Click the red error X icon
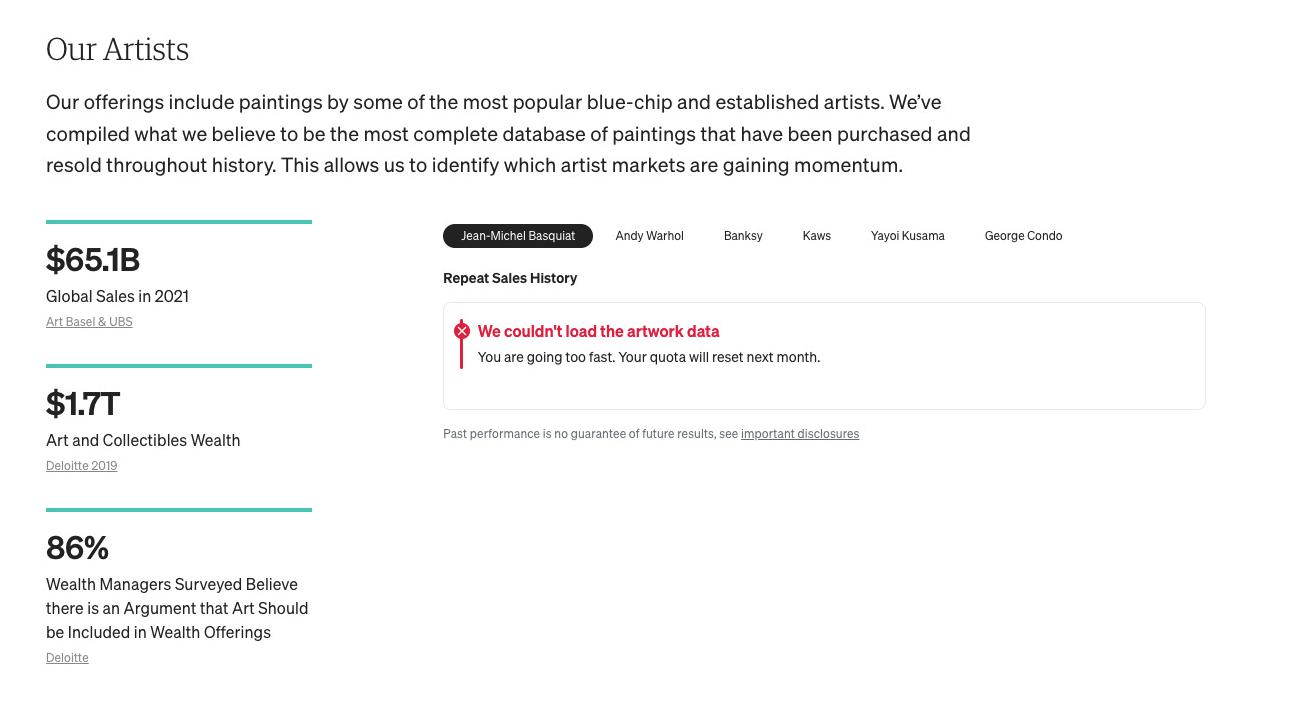 click(x=462, y=331)
